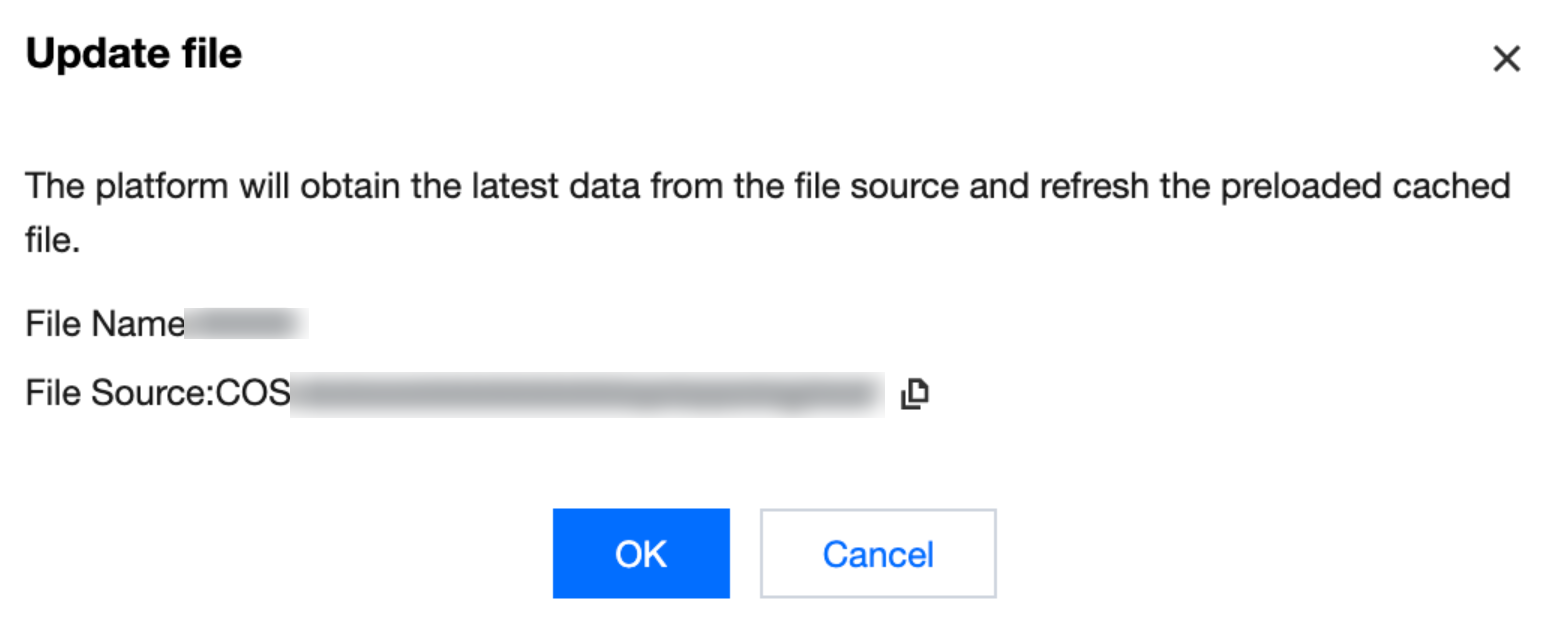Copy the COS file source path
The width and height of the screenshot is (1554, 625).
[x=914, y=394]
